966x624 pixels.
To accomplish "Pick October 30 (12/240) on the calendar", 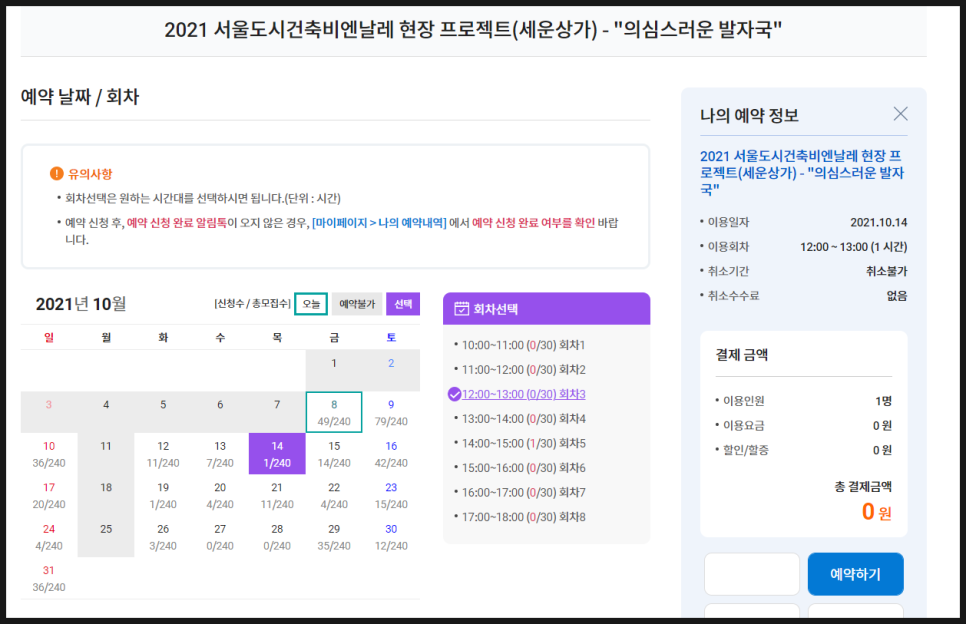I will (x=391, y=537).
